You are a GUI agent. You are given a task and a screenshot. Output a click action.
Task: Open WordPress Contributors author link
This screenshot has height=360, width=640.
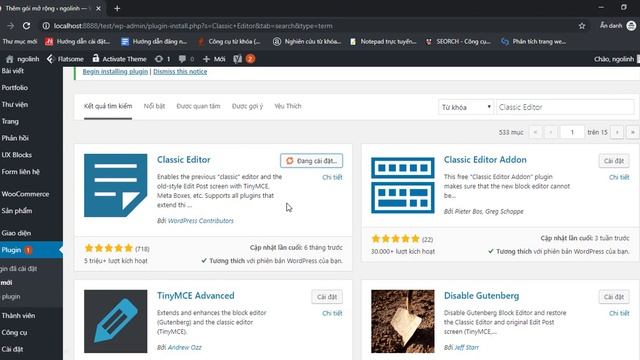pyautogui.click(x=201, y=221)
